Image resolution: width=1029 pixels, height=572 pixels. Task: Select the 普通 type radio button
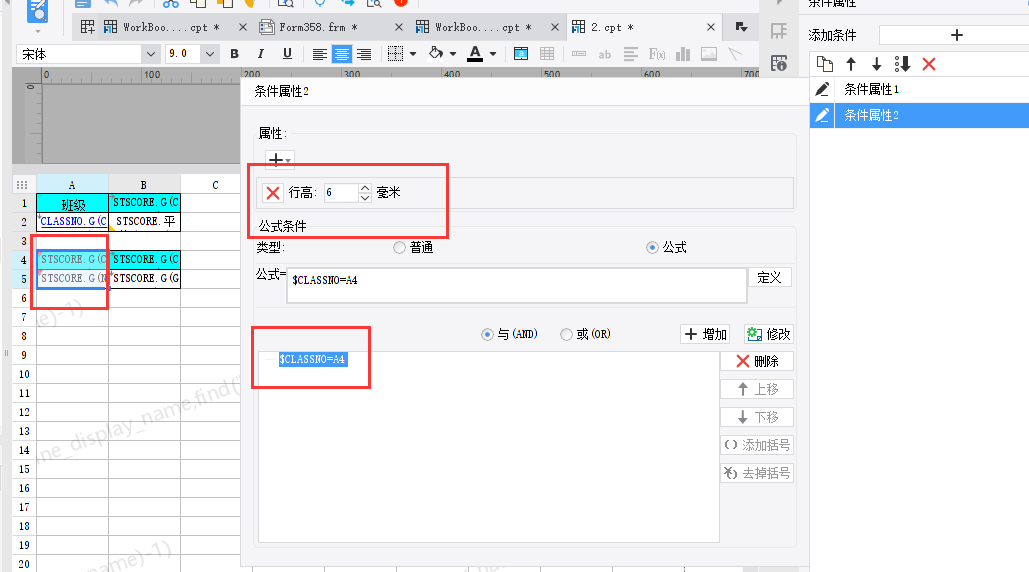click(399, 247)
